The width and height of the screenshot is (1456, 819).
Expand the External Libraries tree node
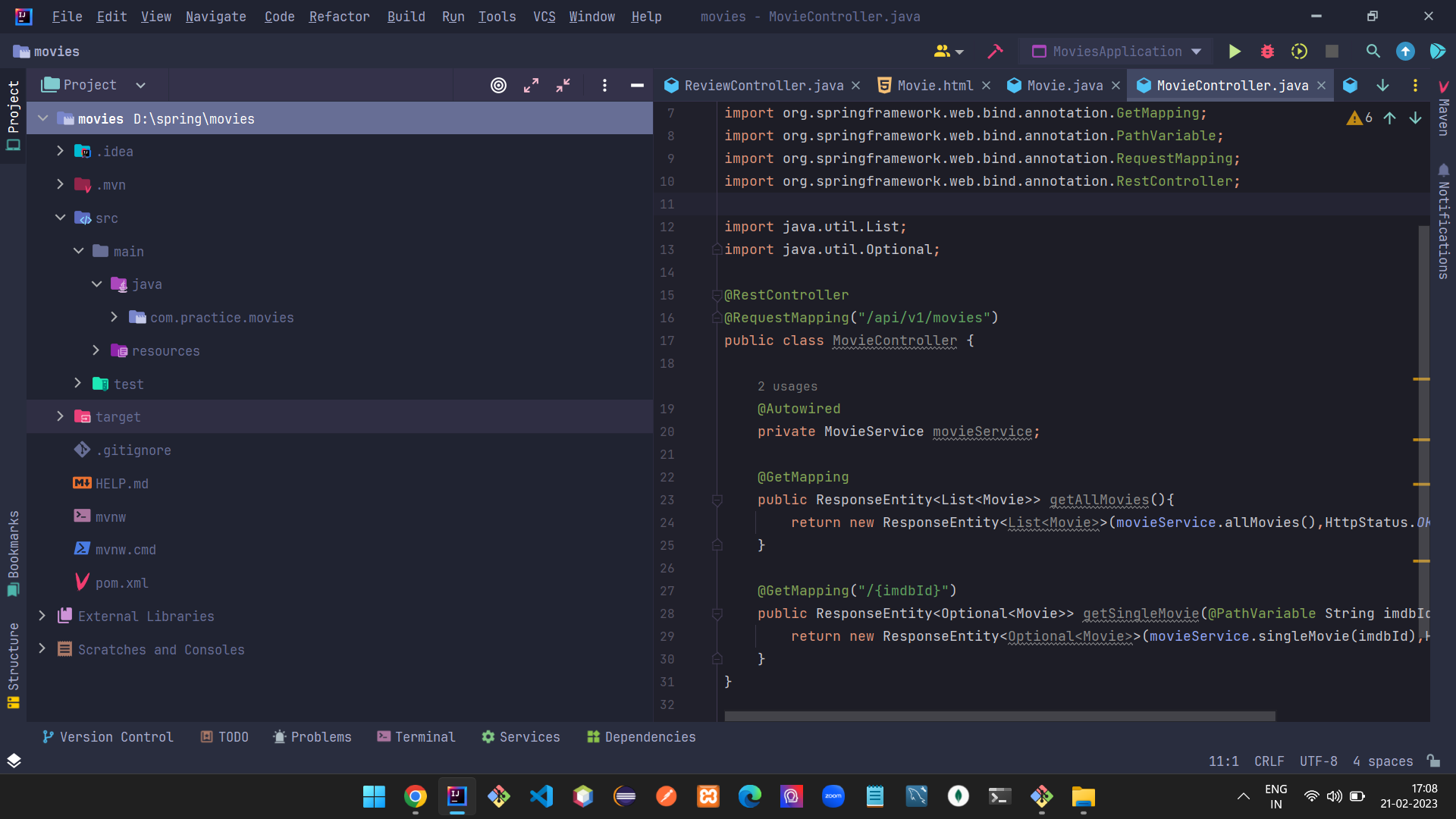(x=43, y=616)
